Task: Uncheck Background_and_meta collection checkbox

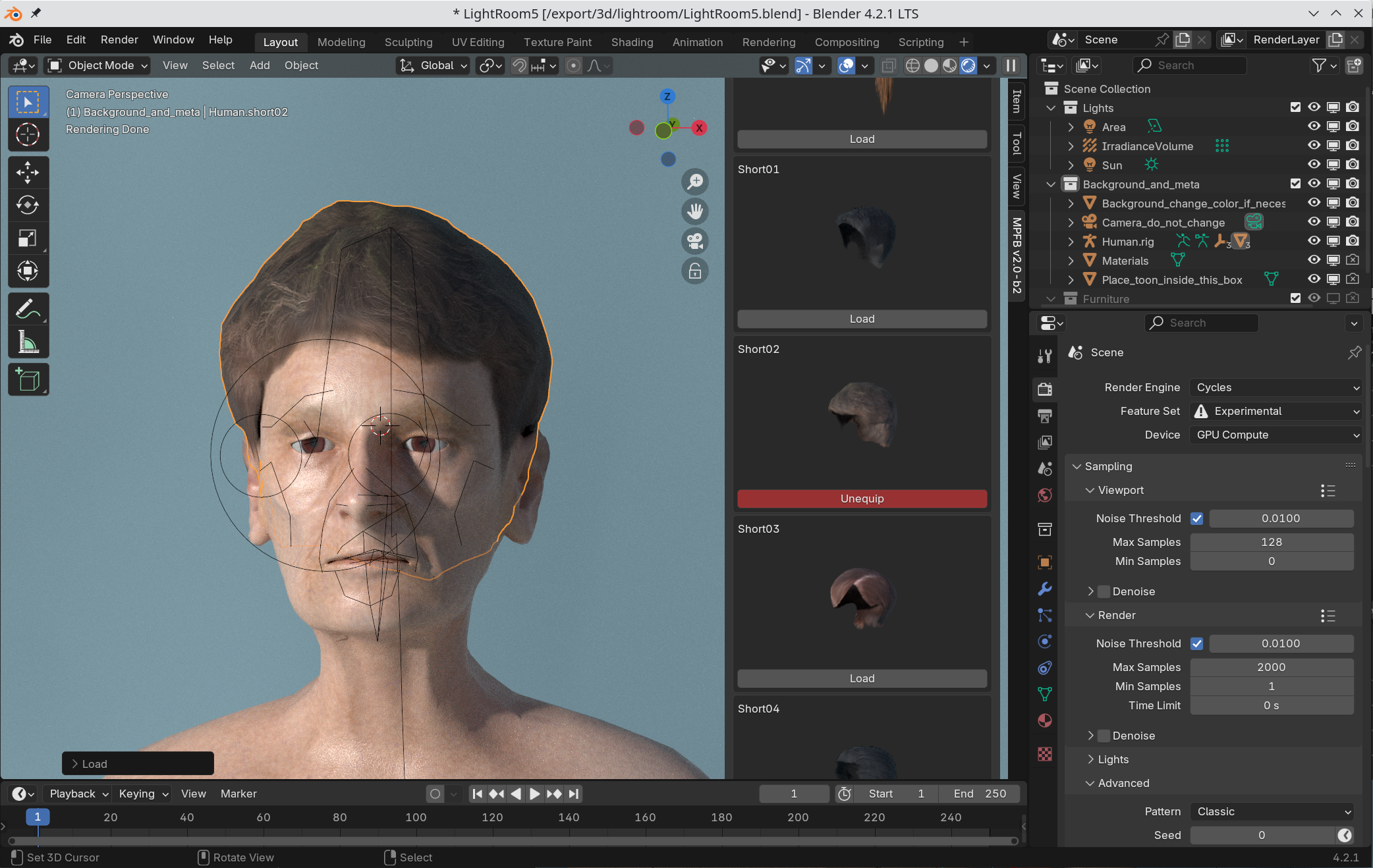Action: pyautogui.click(x=1295, y=184)
